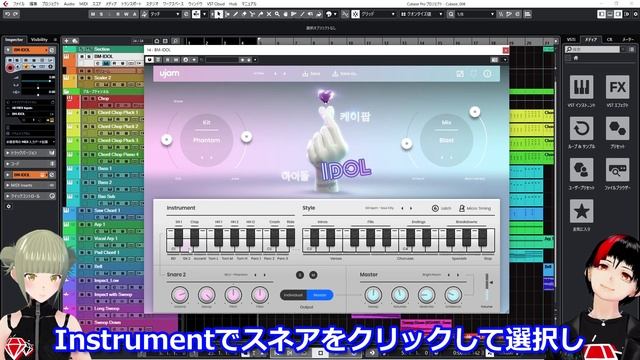
Task: Select the Zoom magnifier tool
Action: point(277,14)
